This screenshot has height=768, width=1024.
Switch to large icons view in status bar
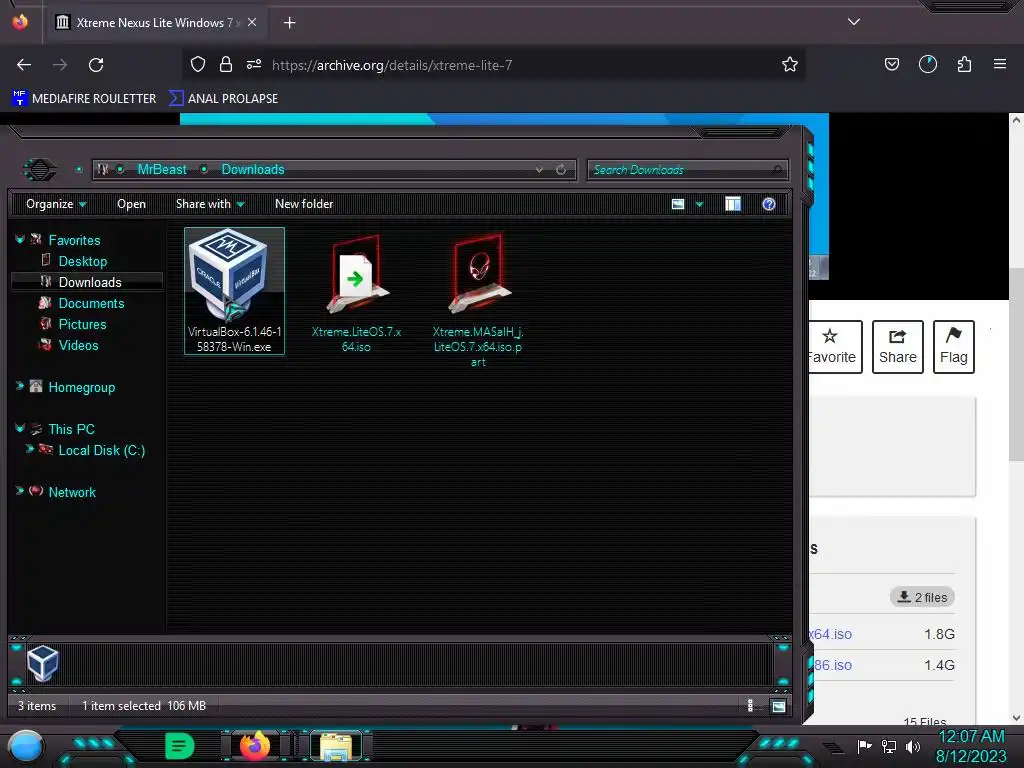778,706
